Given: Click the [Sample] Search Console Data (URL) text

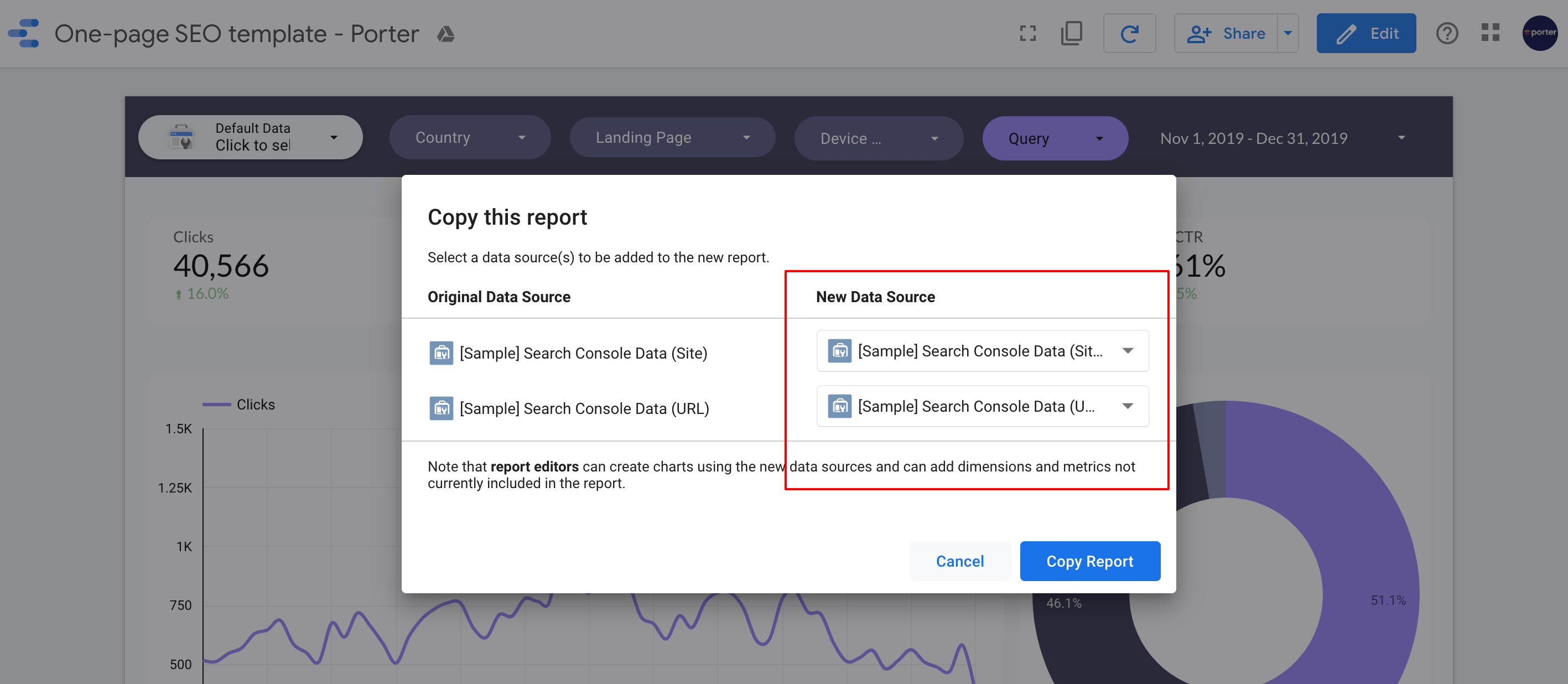Looking at the screenshot, I should (x=584, y=409).
